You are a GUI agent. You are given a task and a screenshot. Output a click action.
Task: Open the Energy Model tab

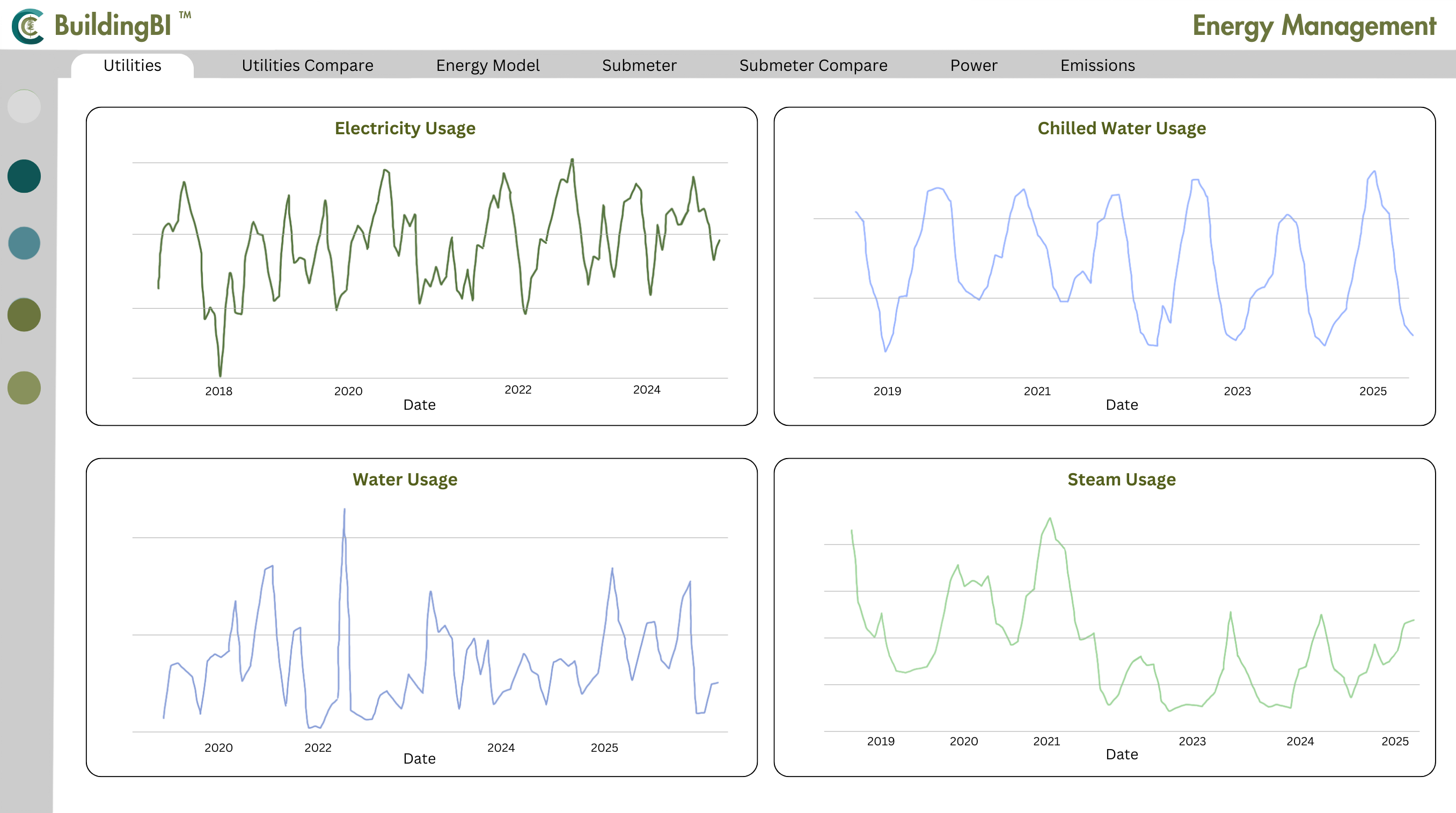point(487,66)
